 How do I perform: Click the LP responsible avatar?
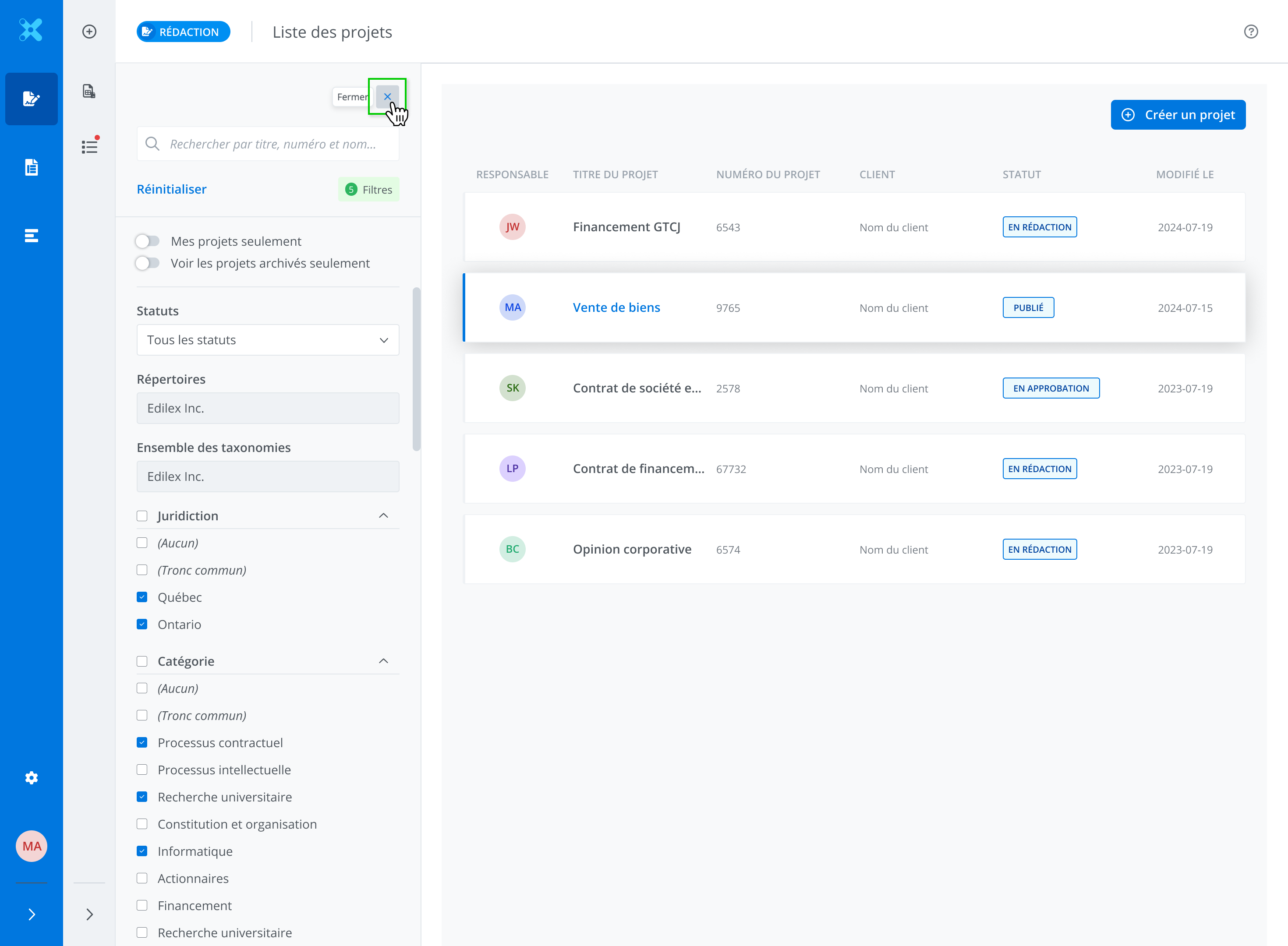(x=513, y=469)
